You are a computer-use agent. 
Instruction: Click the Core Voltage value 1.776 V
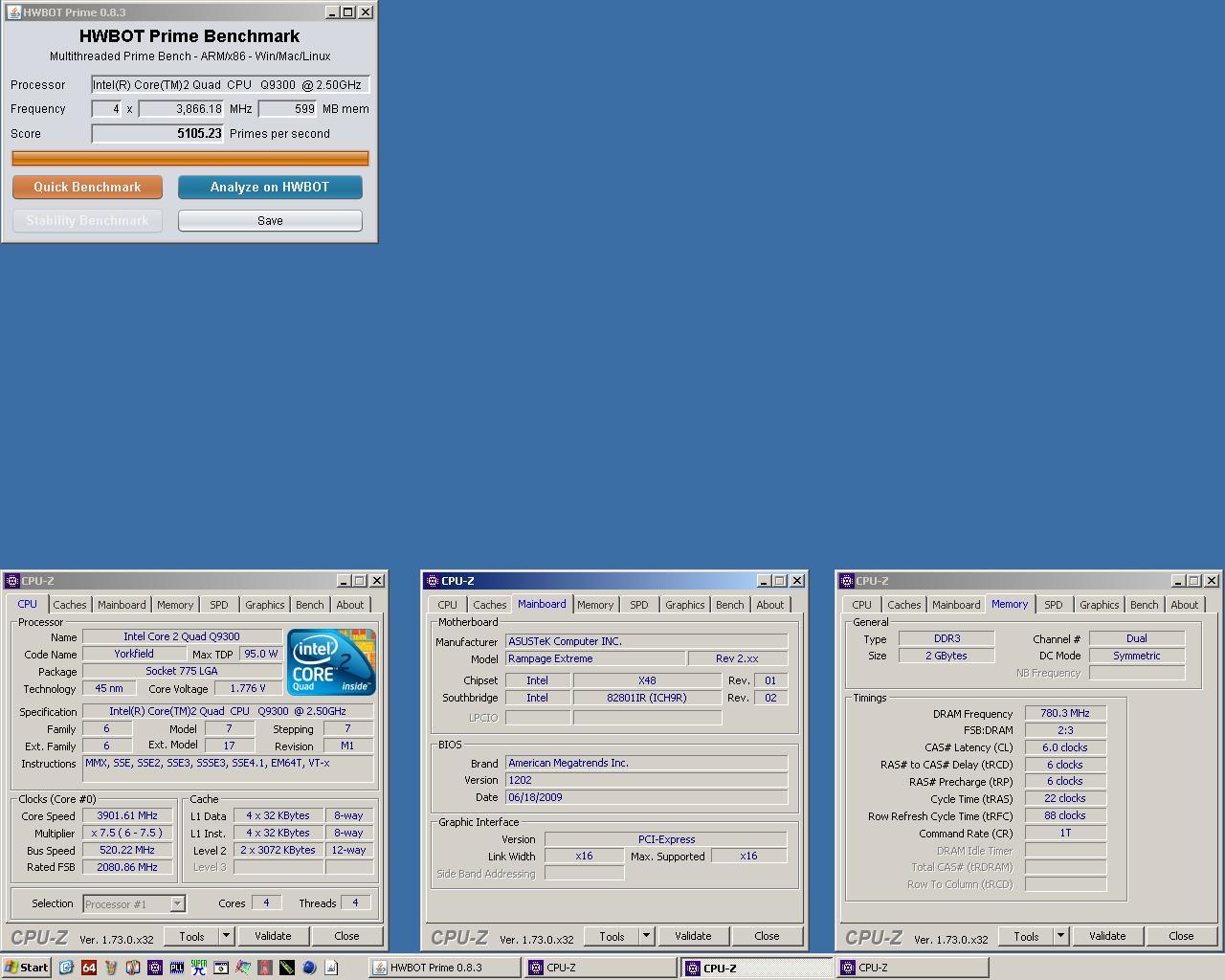click(x=249, y=688)
